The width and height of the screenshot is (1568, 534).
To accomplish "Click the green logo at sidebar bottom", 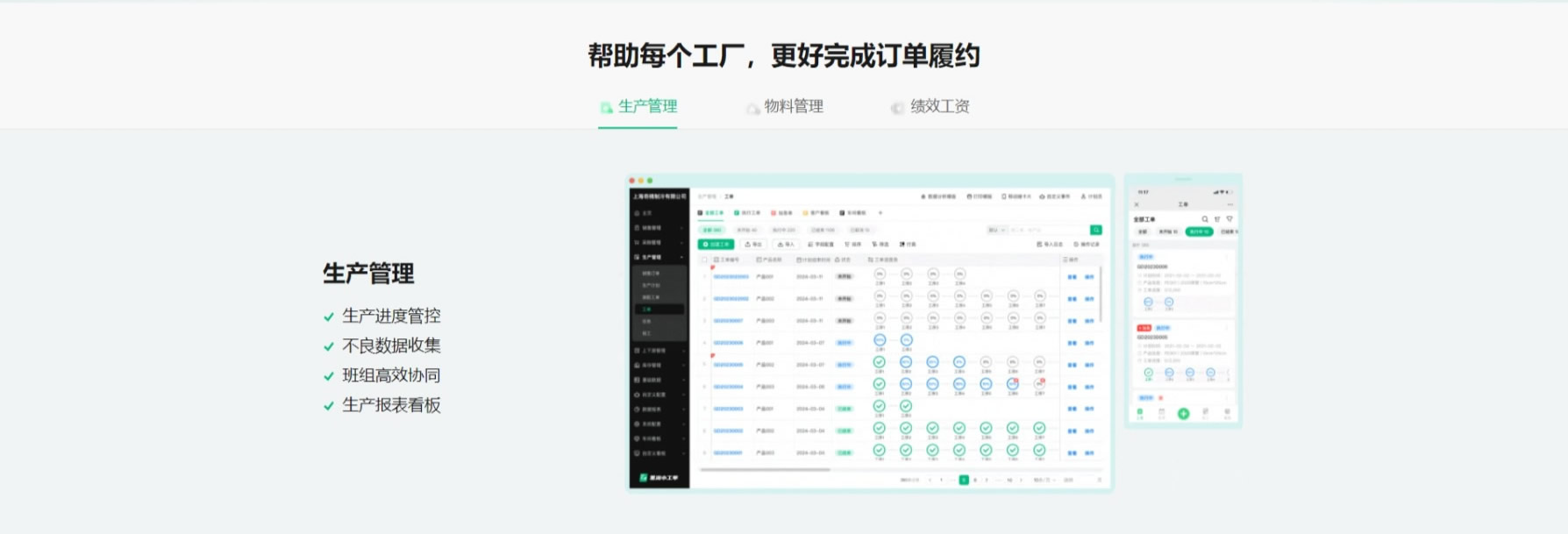I will (644, 478).
